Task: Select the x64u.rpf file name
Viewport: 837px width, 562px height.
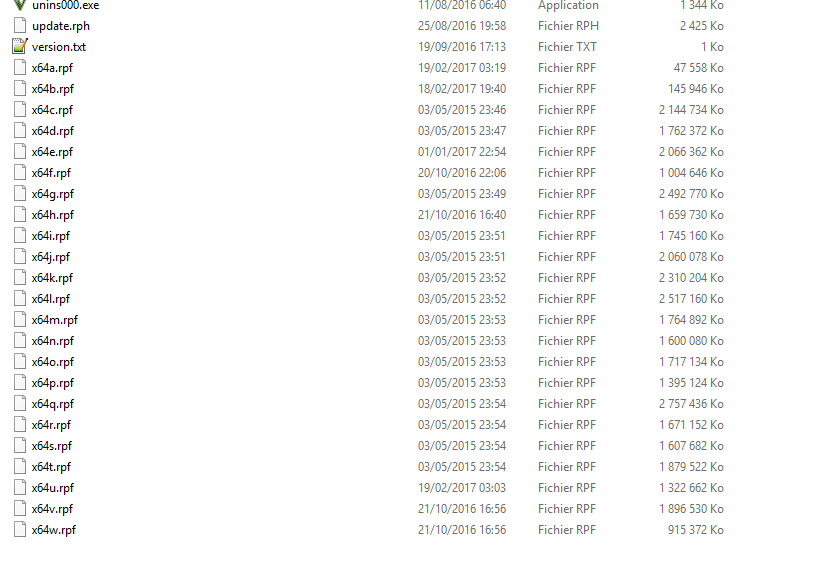Action: click(x=52, y=488)
